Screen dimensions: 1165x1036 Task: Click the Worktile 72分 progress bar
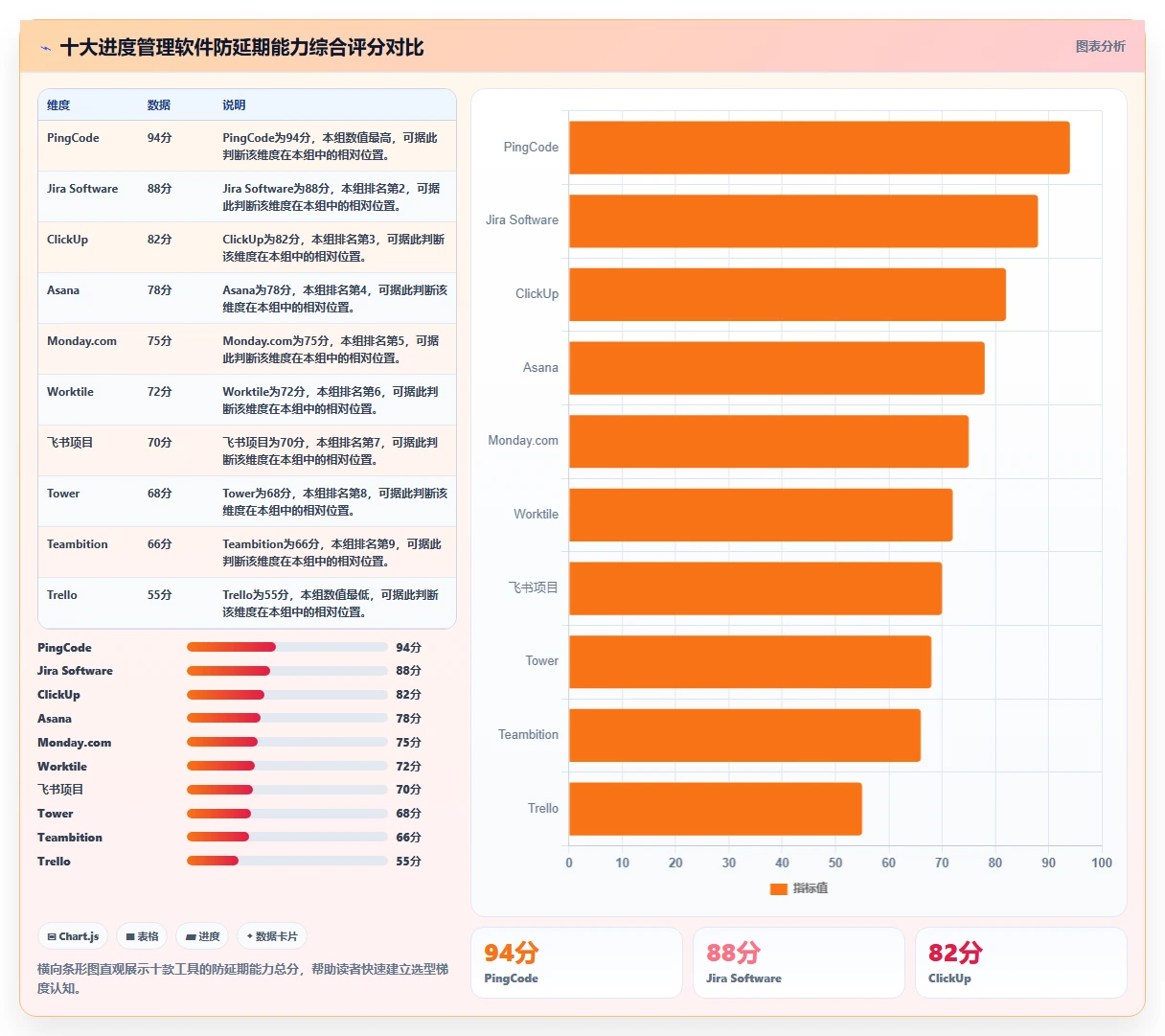click(x=287, y=766)
